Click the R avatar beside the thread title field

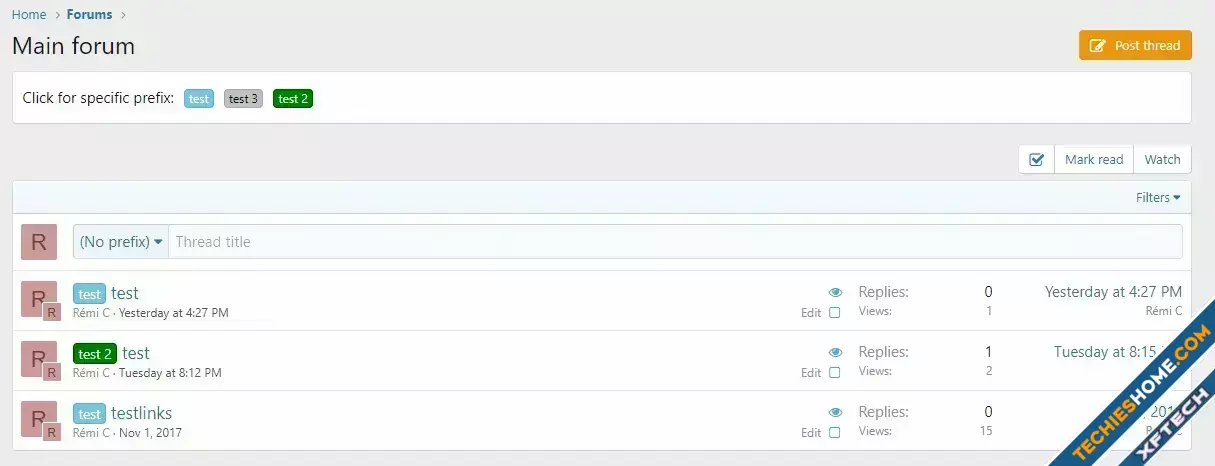pyautogui.click(x=38, y=242)
